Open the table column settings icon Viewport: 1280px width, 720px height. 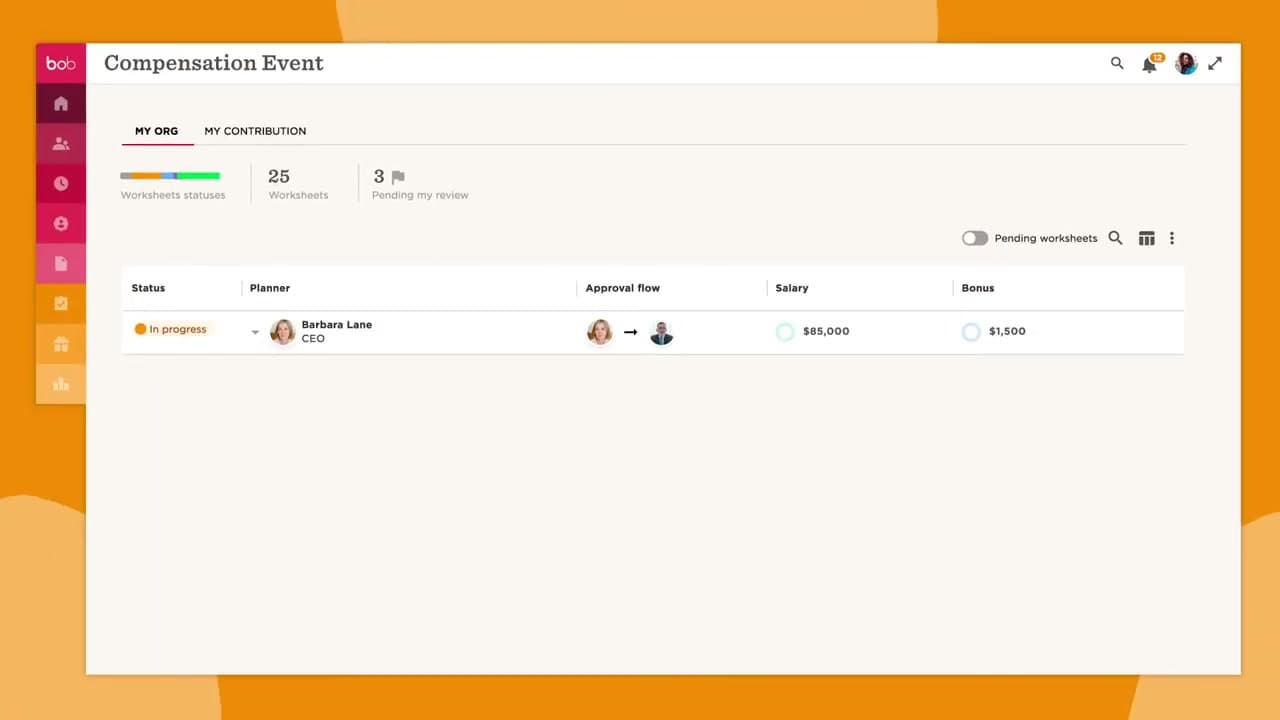(1147, 238)
